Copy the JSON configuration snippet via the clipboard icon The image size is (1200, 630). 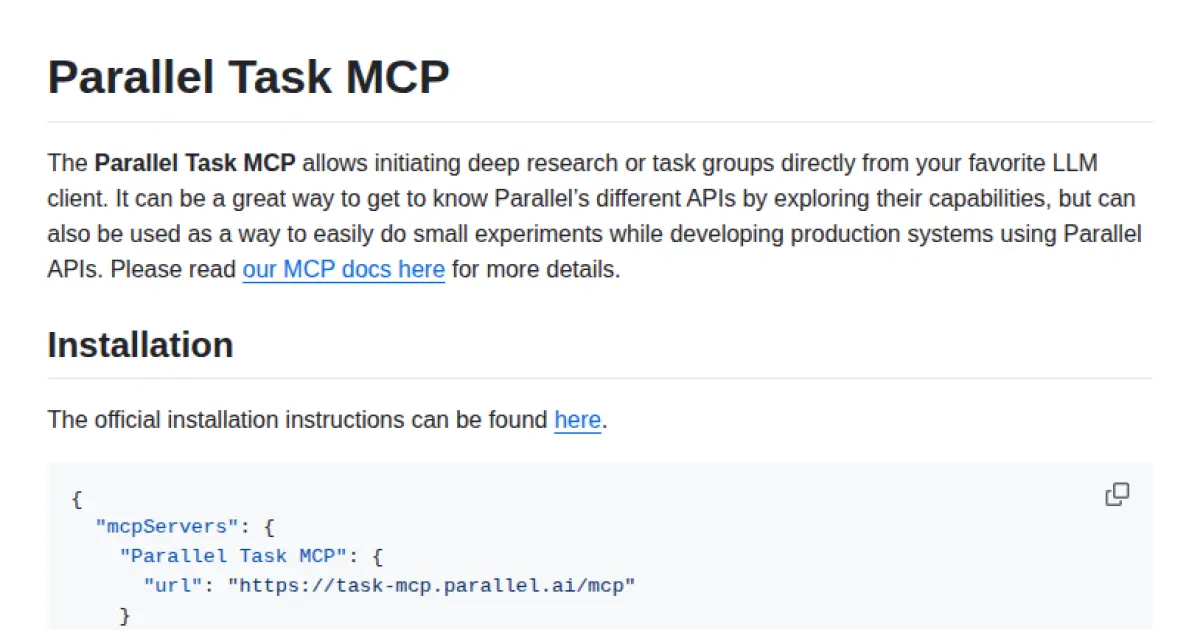click(1117, 494)
